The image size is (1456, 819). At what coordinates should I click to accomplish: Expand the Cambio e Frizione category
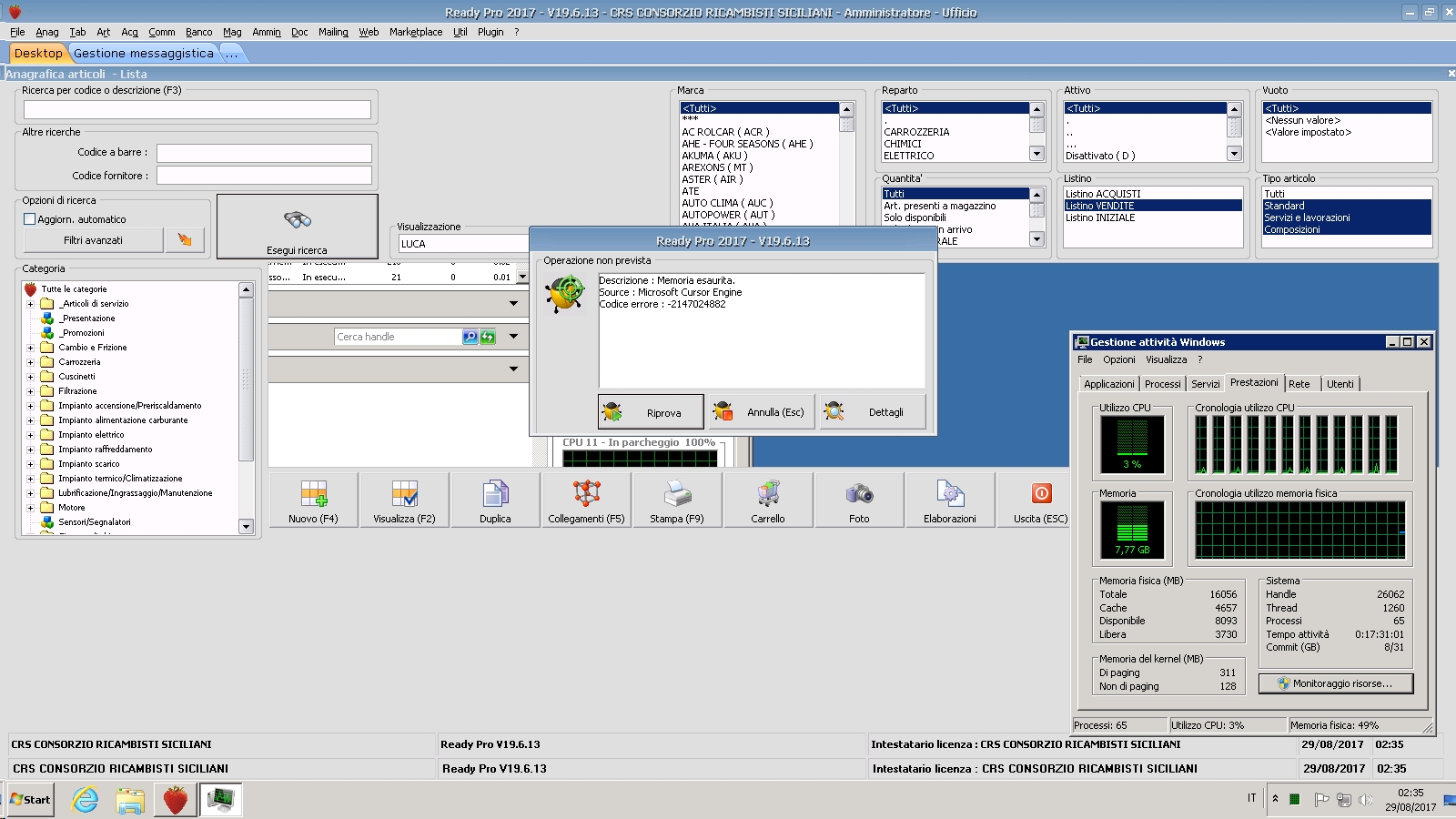[x=30, y=348]
